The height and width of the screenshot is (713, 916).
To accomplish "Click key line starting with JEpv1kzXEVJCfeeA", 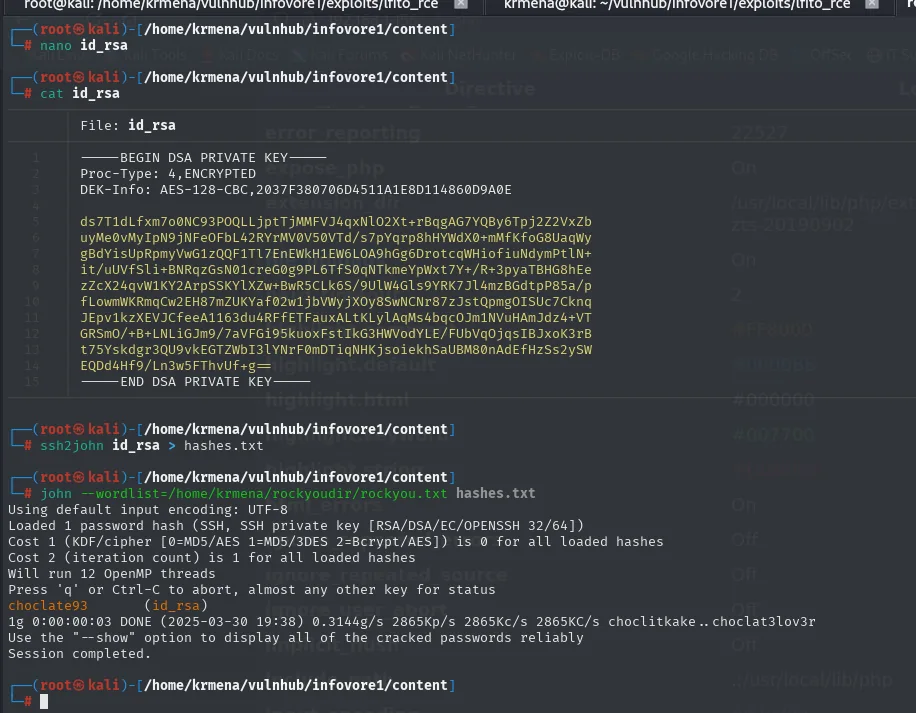I will (336, 318).
